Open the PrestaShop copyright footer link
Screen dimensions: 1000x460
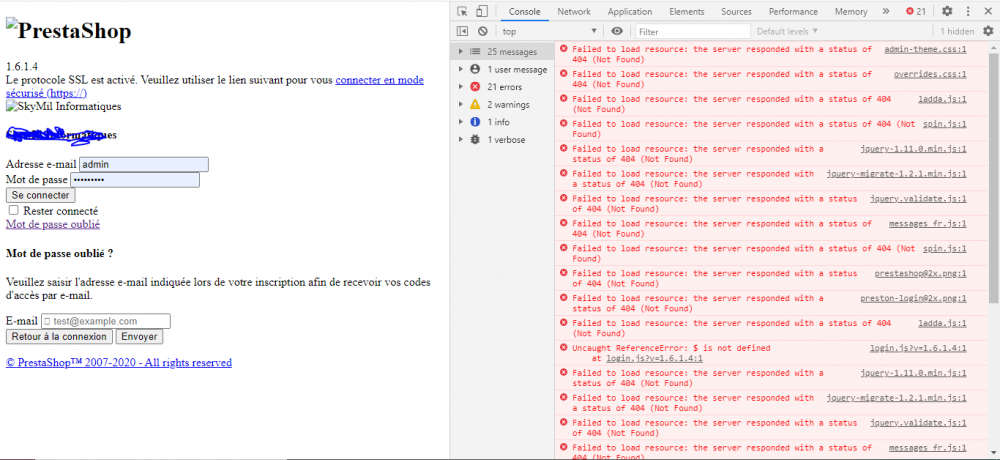[119, 362]
